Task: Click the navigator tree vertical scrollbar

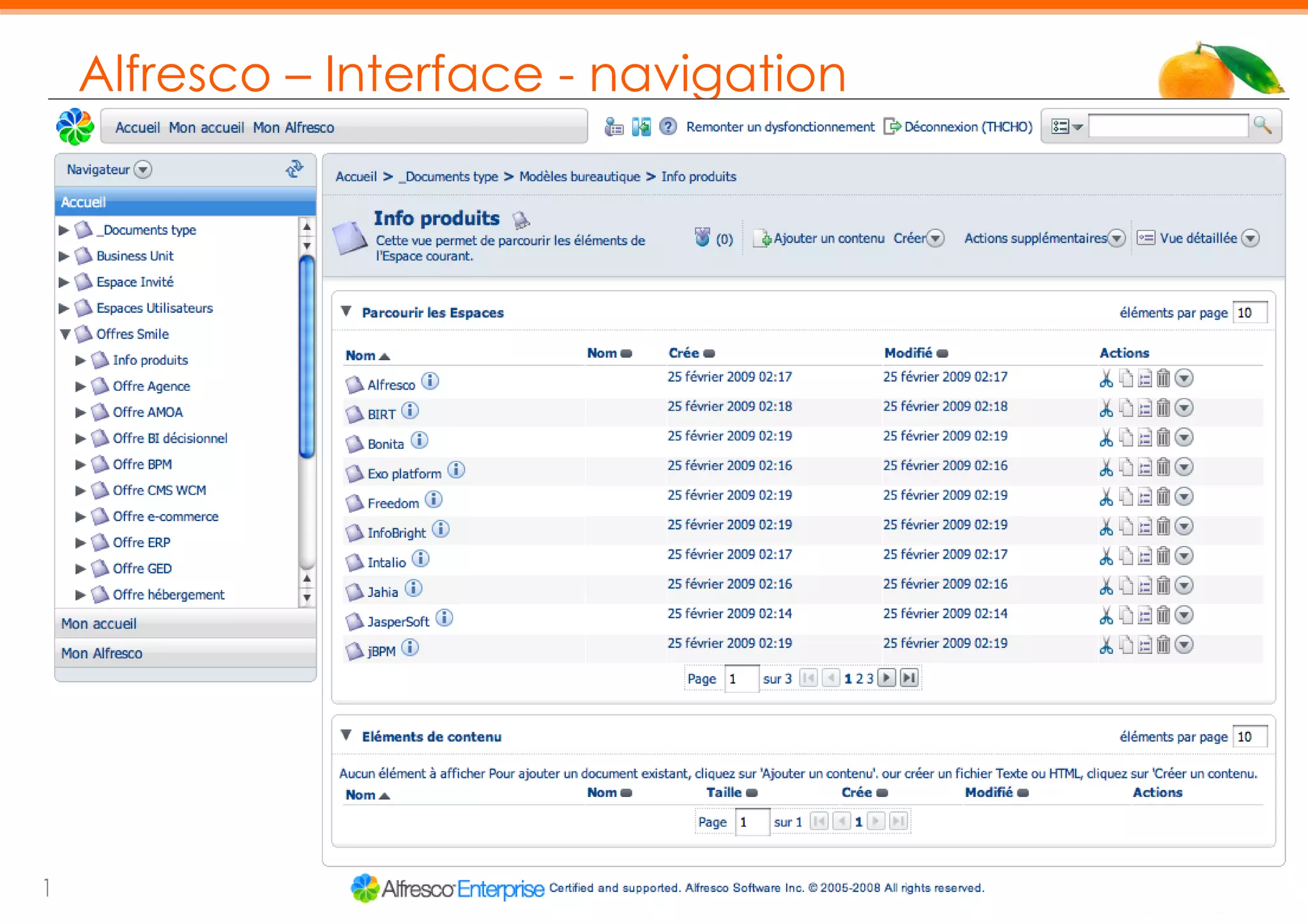Action: click(307, 356)
